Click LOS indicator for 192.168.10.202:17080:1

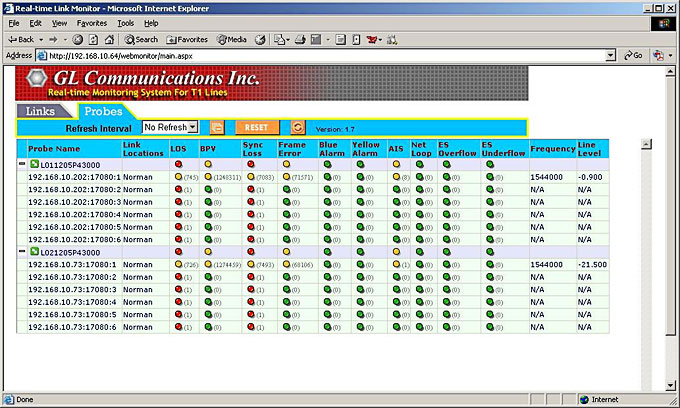(x=178, y=177)
